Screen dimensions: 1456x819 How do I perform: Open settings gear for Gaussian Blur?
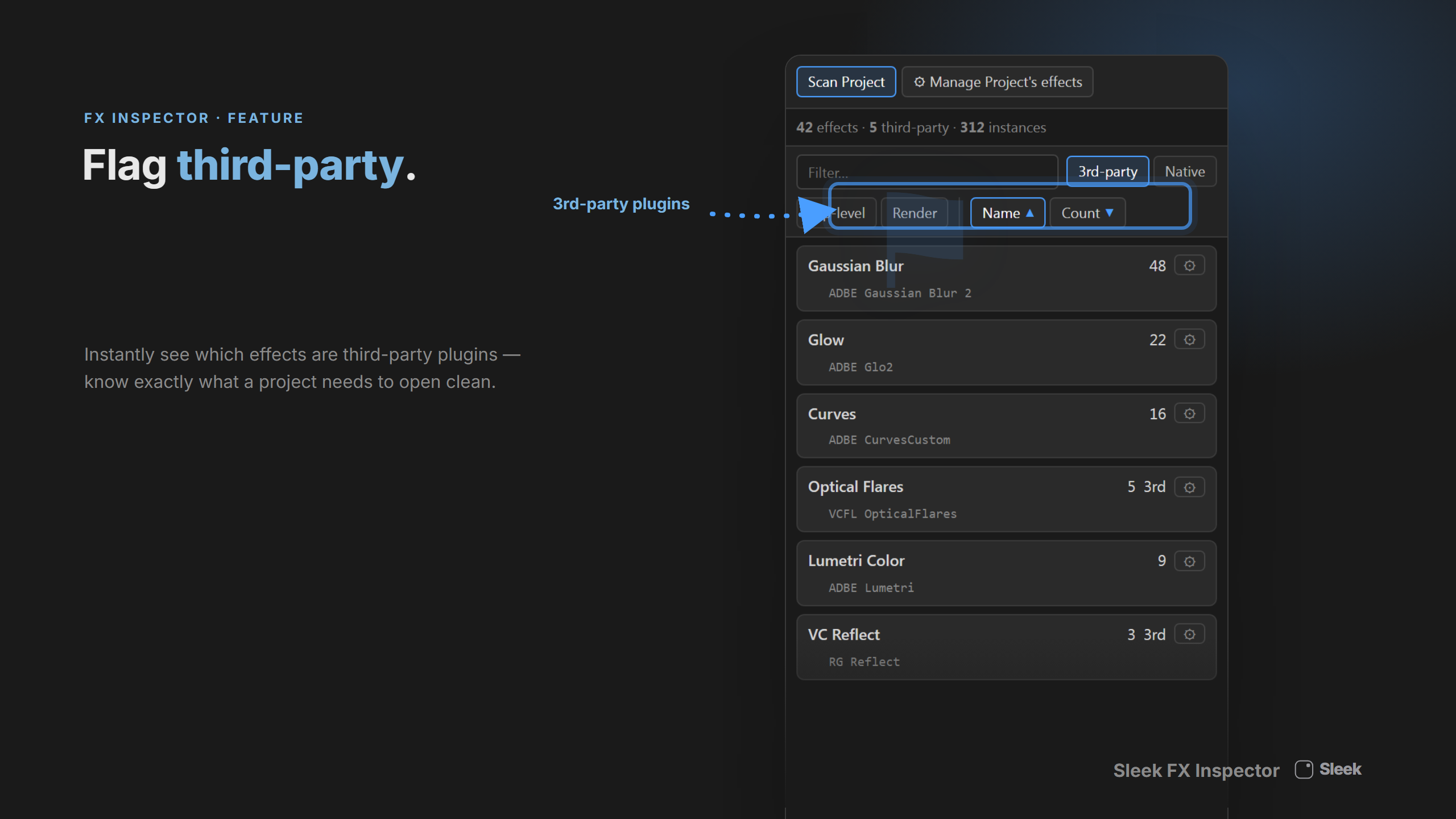[1189, 266]
